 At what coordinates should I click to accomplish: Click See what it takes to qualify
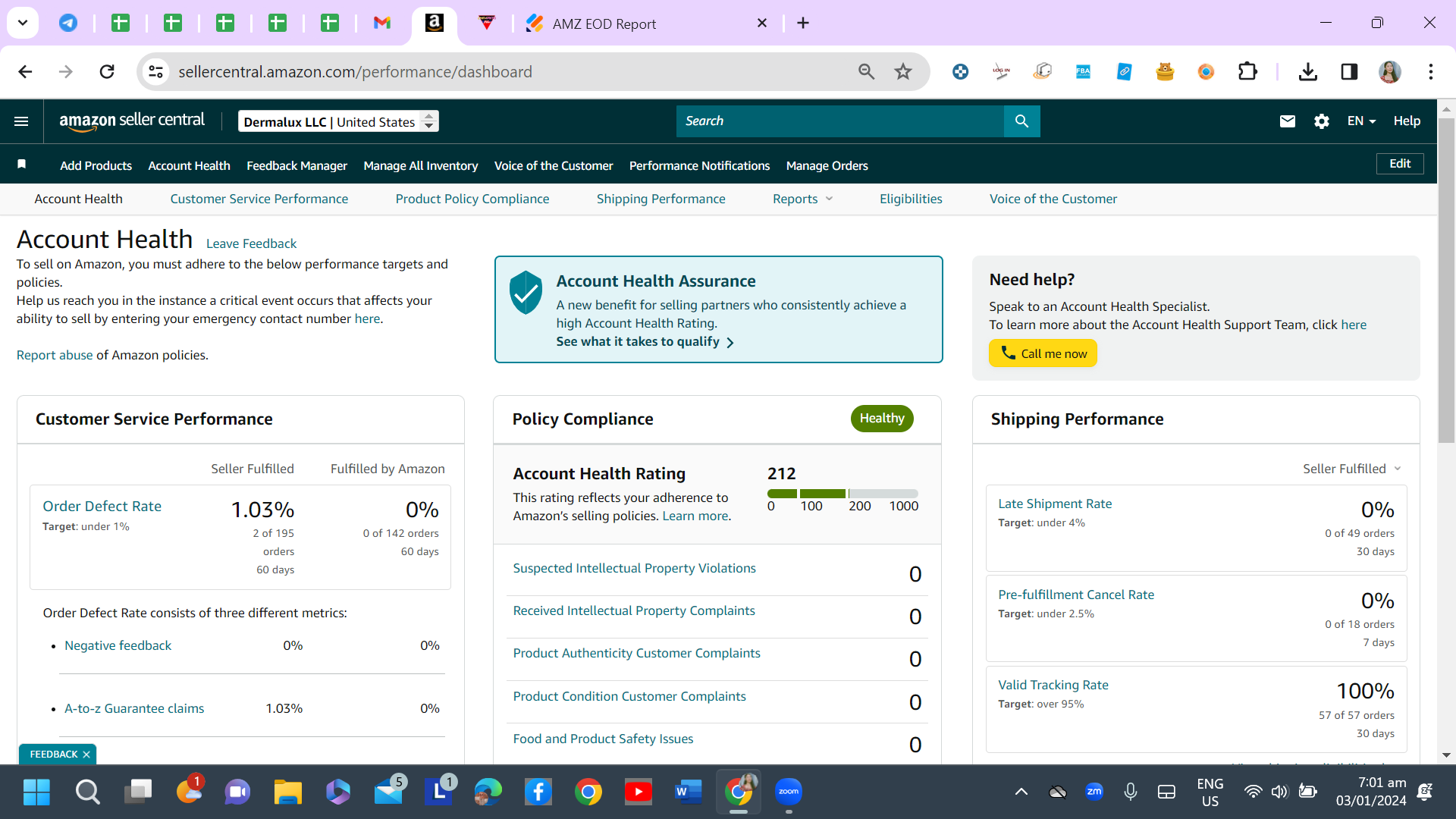click(x=645, y=342)
